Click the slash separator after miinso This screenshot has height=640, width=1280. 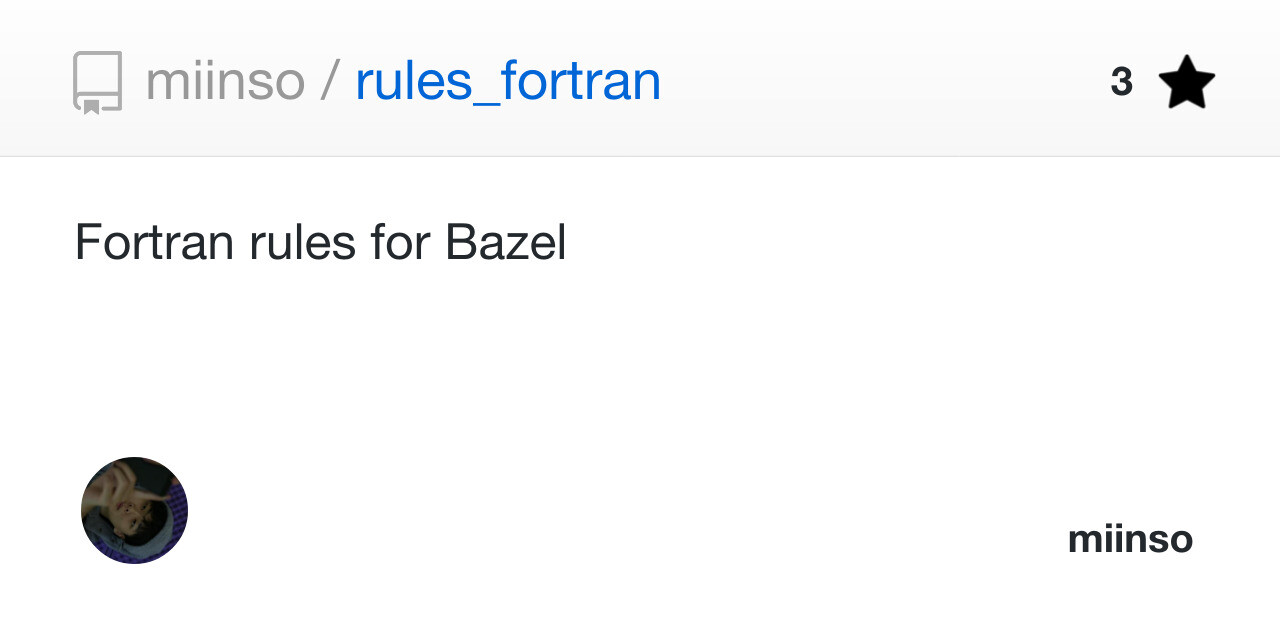330,81
